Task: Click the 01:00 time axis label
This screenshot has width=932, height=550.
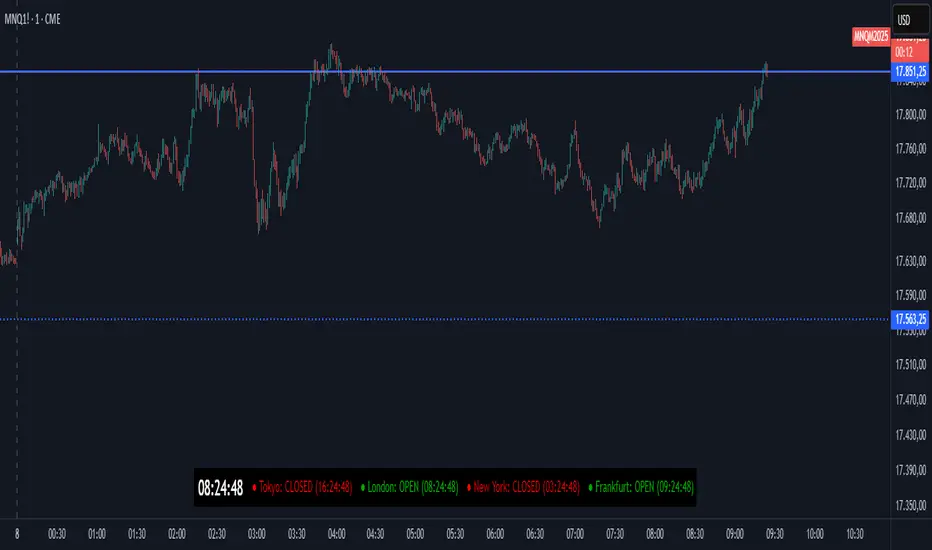Action: coord(97,534)
